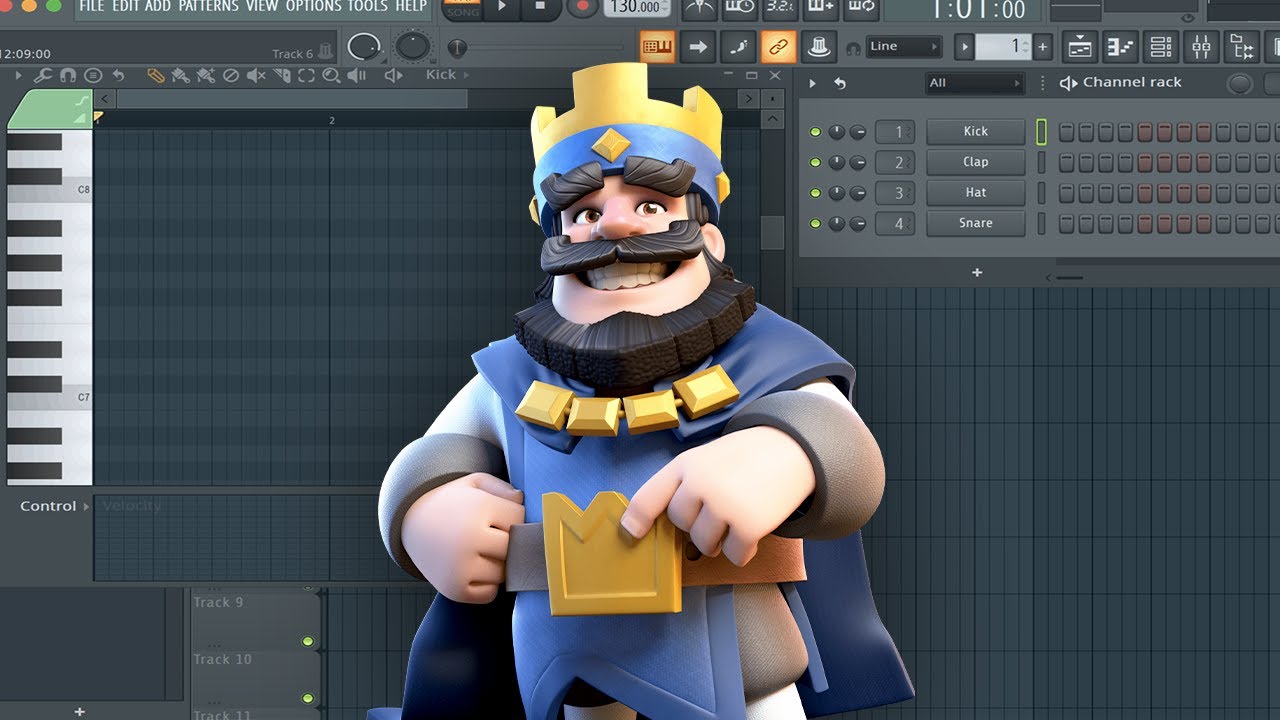Screen dimensions: 1280x720
Task: Mute the Snare channel green light
Action: [x=815, y=223]
